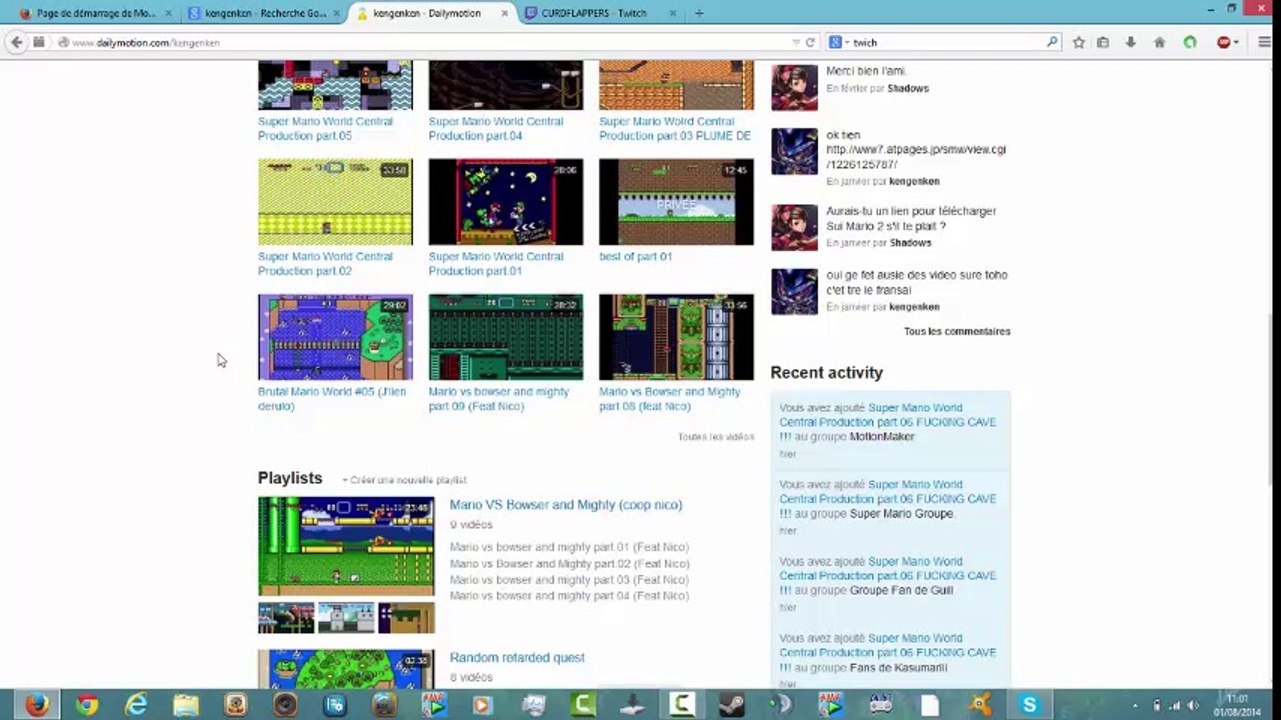Open Shadows' avatar next to 'Merci bien l'ami'
Image resolution: width=1281 pixels, height=720 pixels.
point(794,87)
